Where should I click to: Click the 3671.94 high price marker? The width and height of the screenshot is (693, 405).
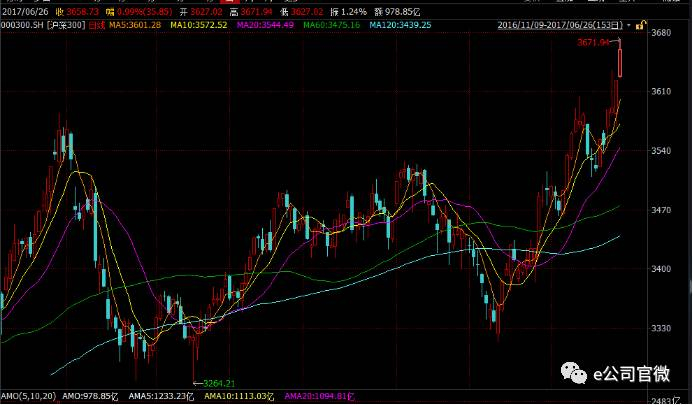click(593, 42)
